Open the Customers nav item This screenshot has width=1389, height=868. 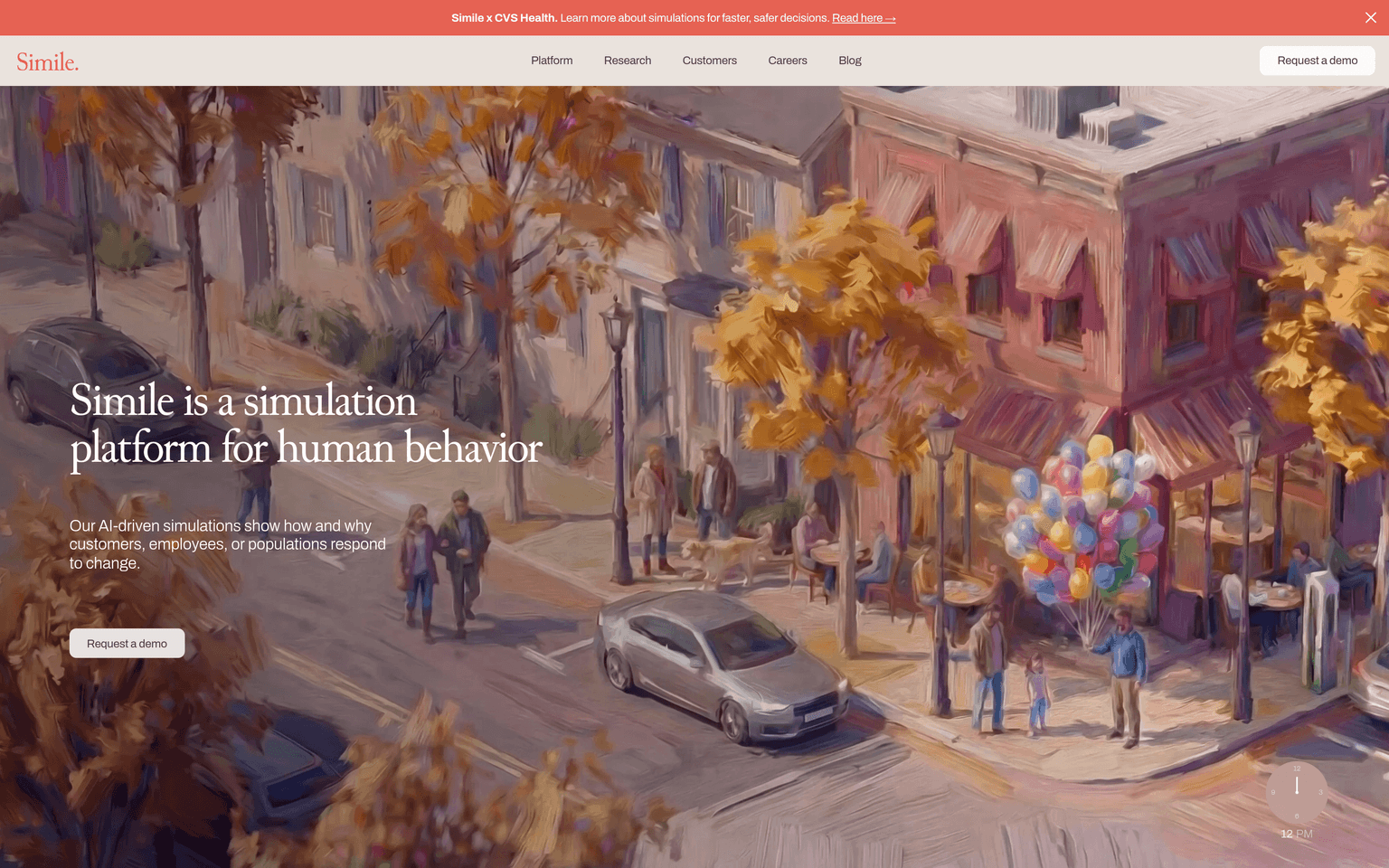click(710, 61)
